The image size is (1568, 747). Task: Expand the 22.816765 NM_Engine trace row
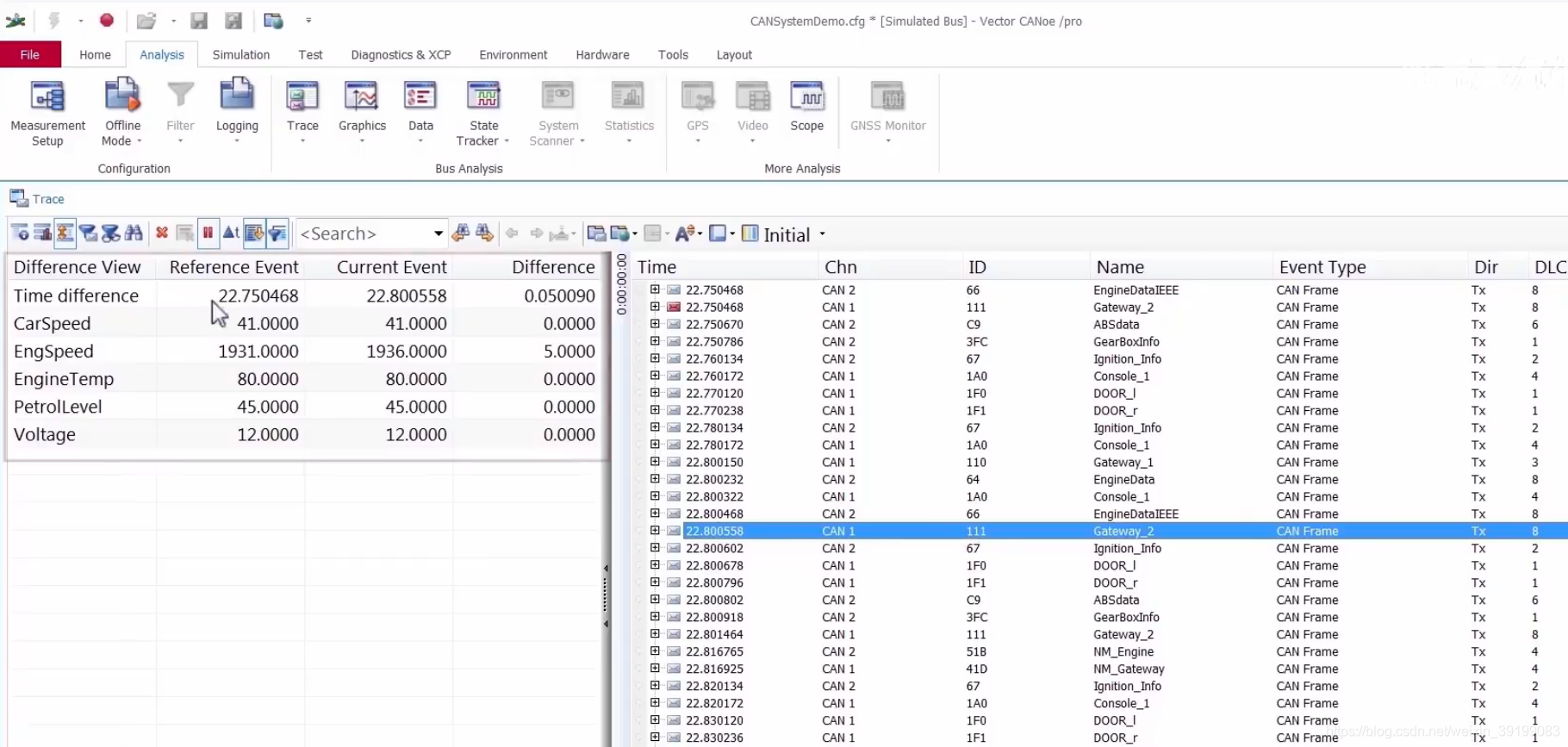click(x=655, y=651)
